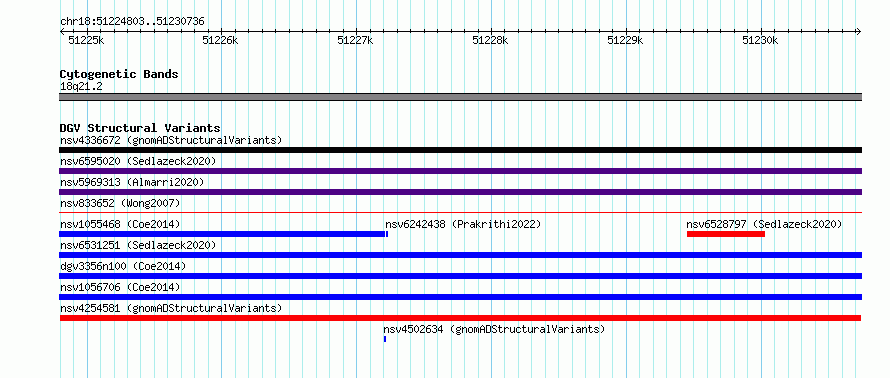This screenshot has height=378, width=890.
Task: Open the nsv833652 (Wong2007) label
Action: point(120,203)
